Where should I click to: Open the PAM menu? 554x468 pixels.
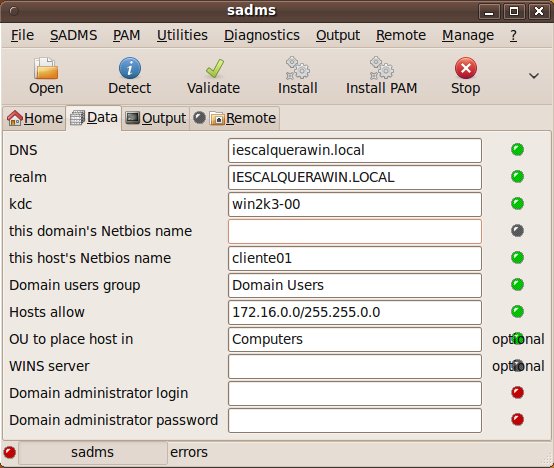tap(126, 35)
